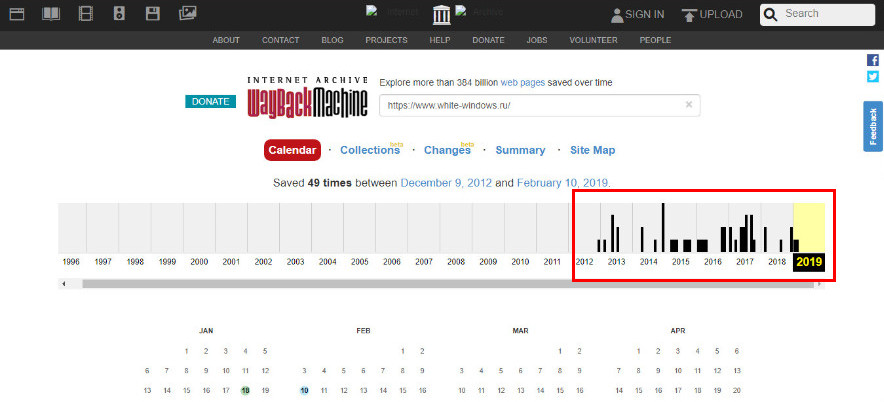This screenshot has height=402, width=884.
Task: Open the Texts book icon
Action: pos(51,14)
